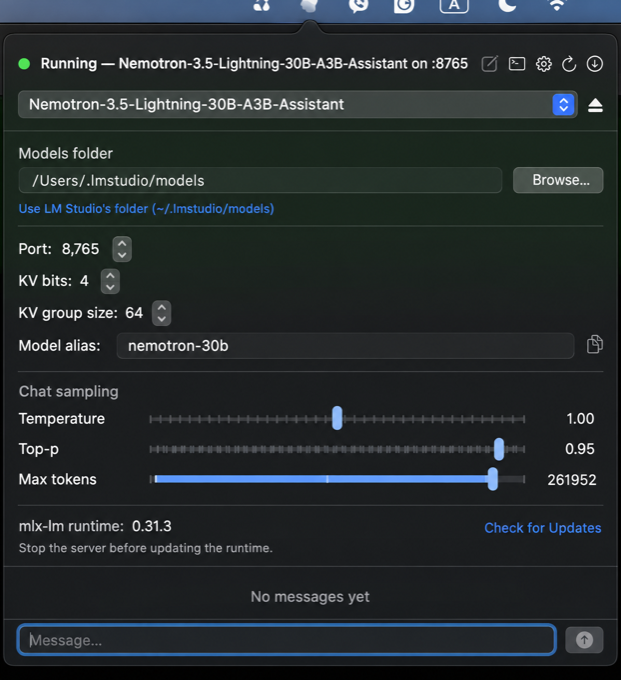This screenshot has width=621, height=680.
Task: Click Top-p value 0.95
Action: (x=579, y=449)
